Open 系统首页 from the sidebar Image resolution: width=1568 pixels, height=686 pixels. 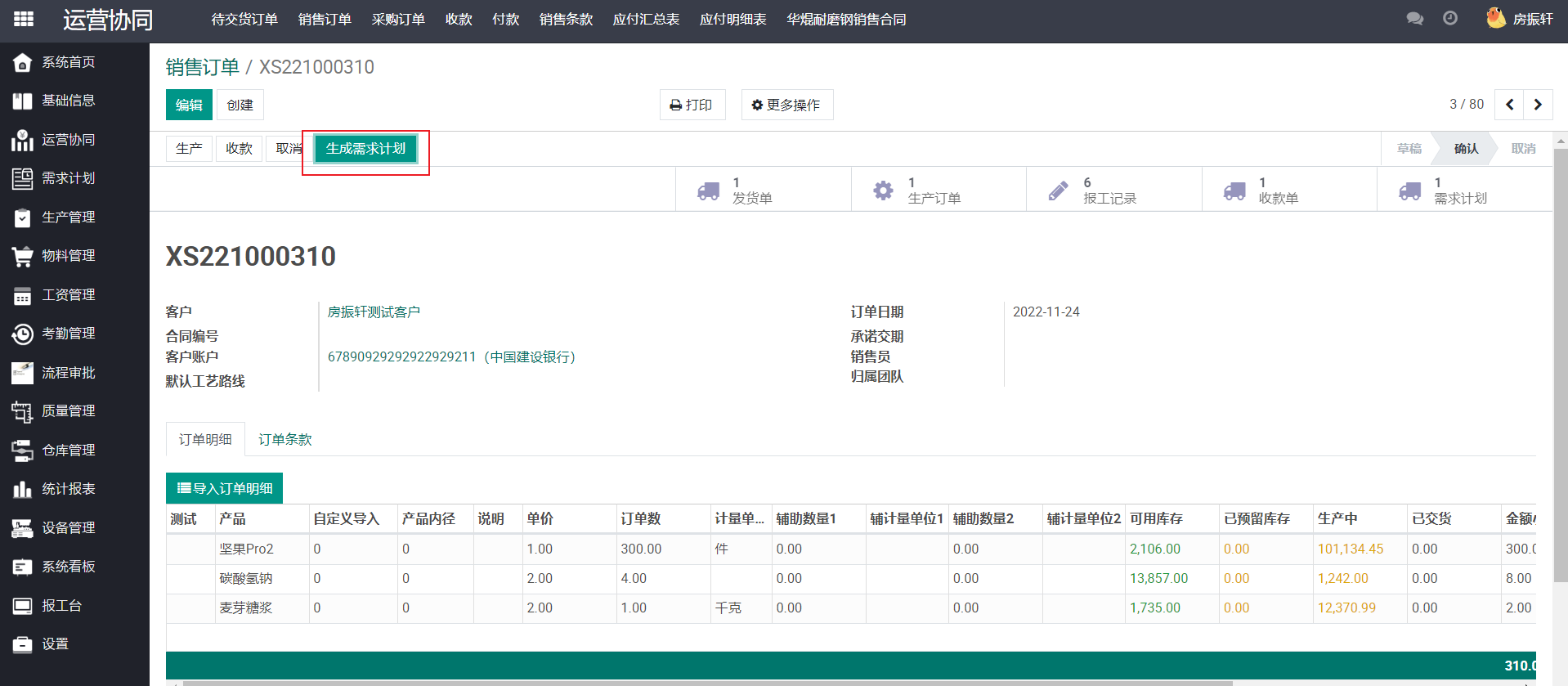coord(68,62)
